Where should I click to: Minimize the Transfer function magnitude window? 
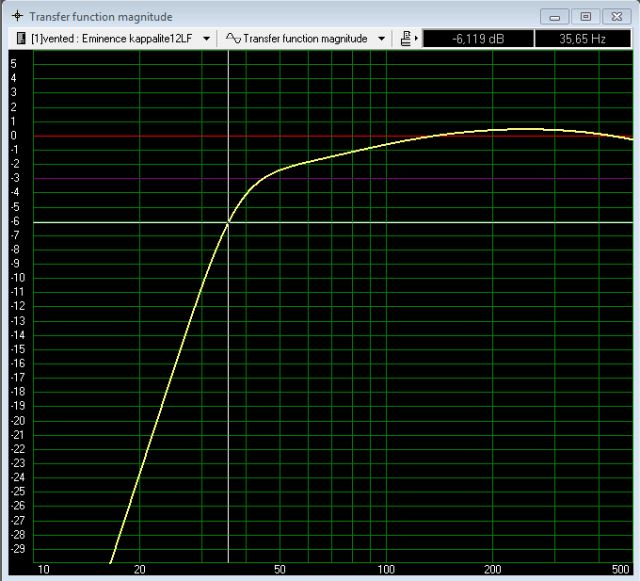click(556, 17)
